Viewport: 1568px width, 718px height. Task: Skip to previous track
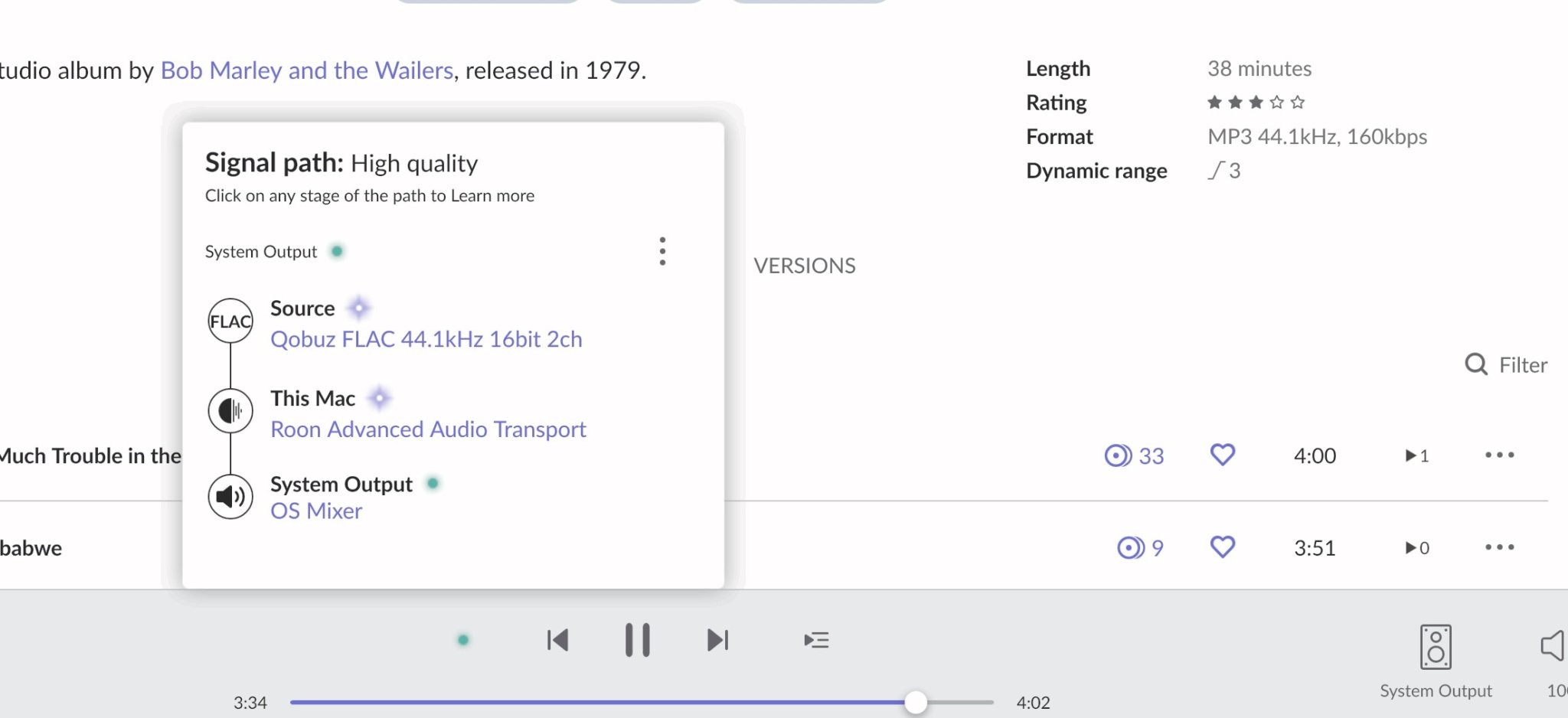coord(557,640)
